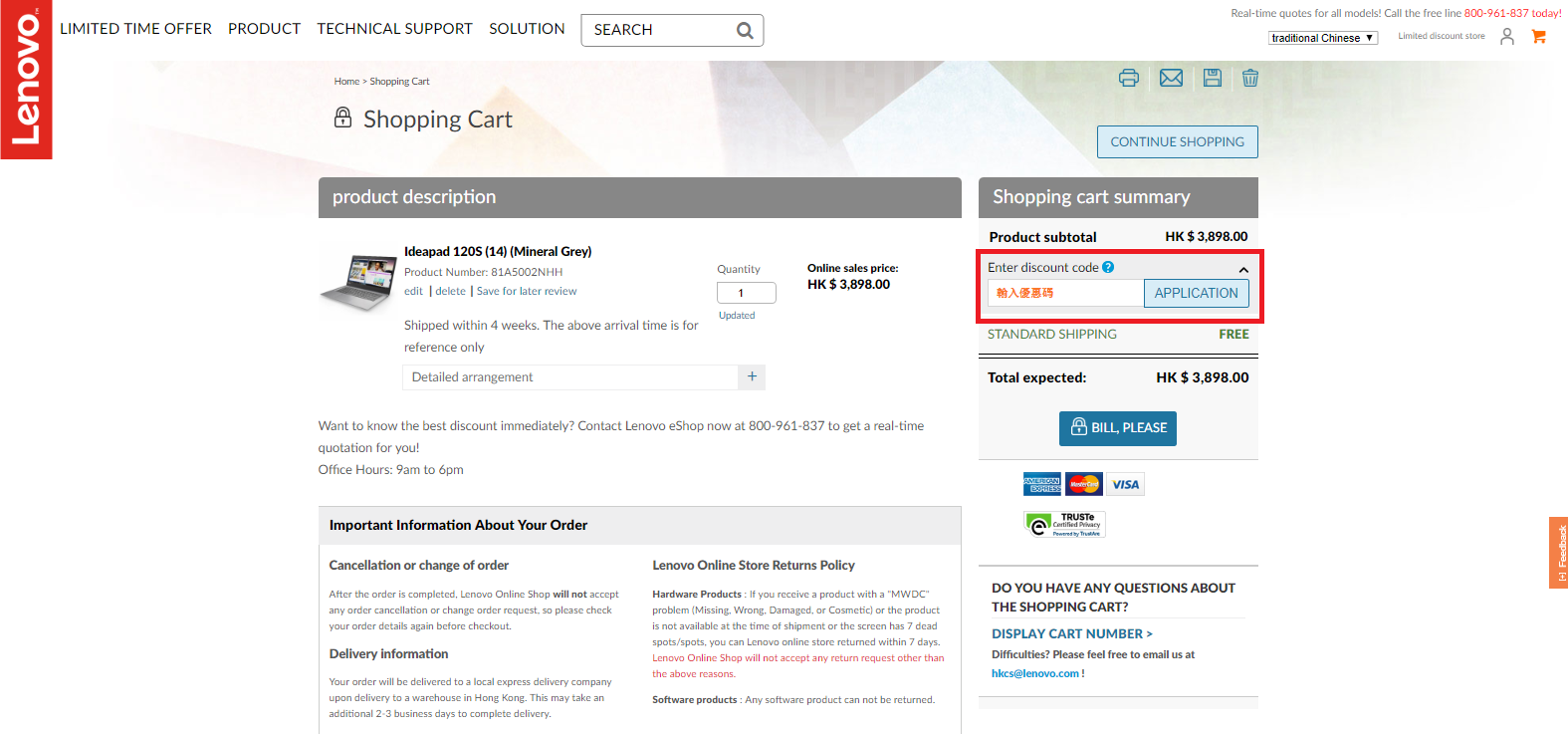Open the LIMITED TIME OFFER menu
1568x734 pixels.
[x=135, y=29]
